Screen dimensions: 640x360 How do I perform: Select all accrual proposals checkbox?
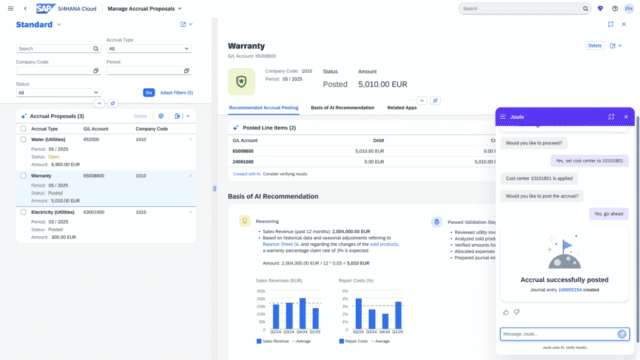click(23, 129)
